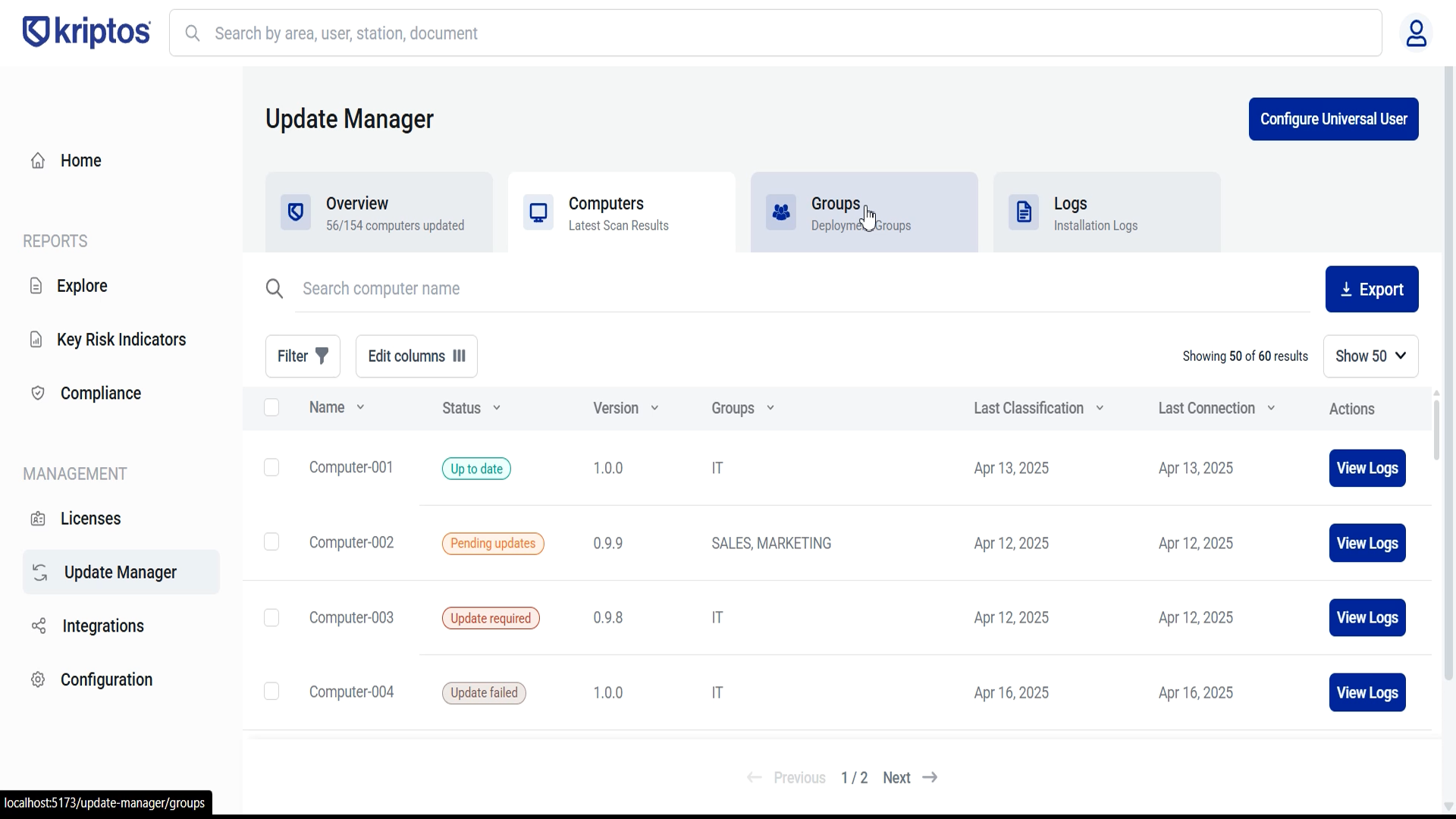The height and width of the screenshot is (819, 1456).
Task: Select the Key Risk Indicators icon
Action: (36, 339)
